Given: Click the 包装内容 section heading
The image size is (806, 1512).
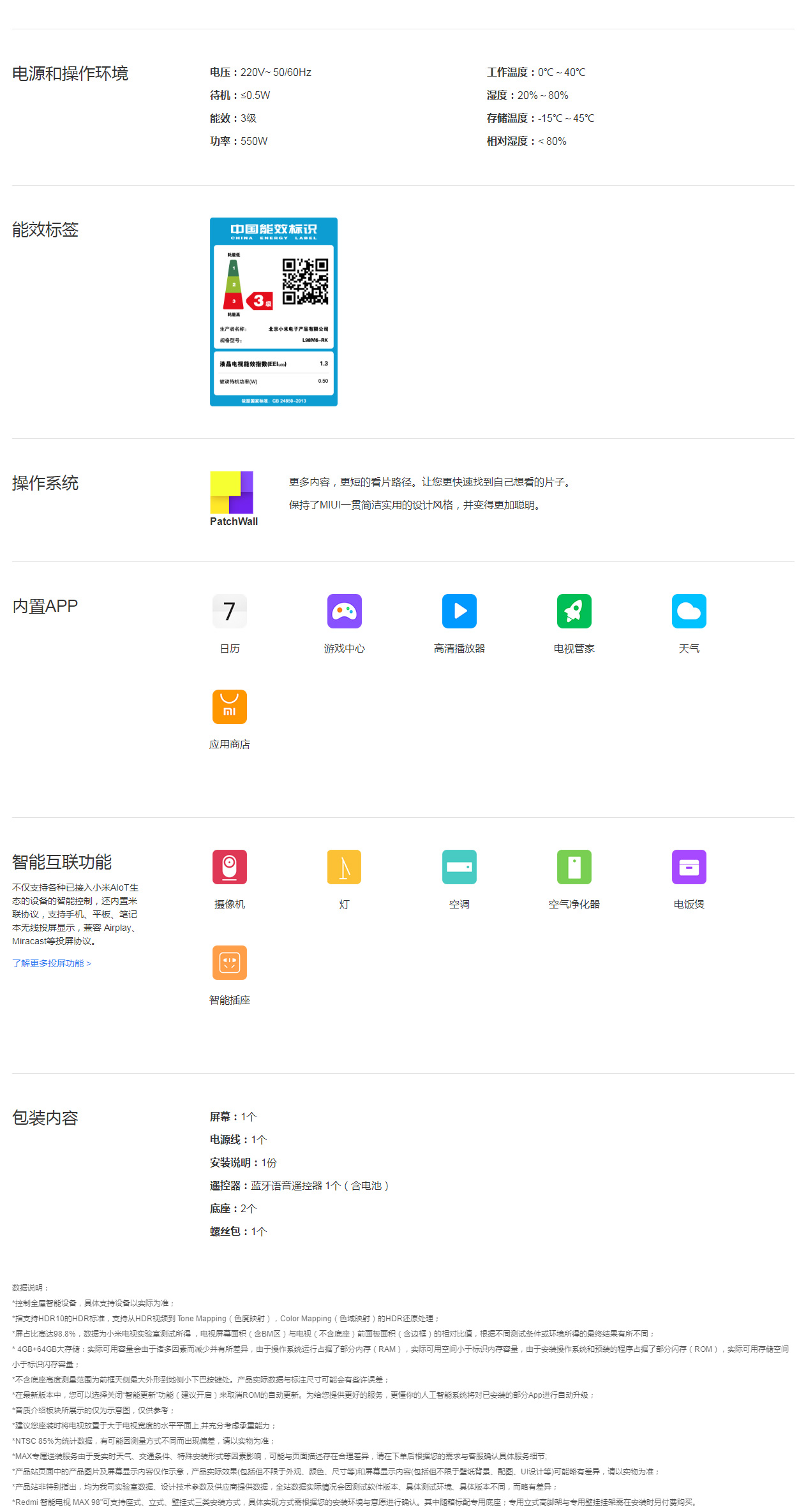Looking at the screenshot, I should [x=45, y=1118].
